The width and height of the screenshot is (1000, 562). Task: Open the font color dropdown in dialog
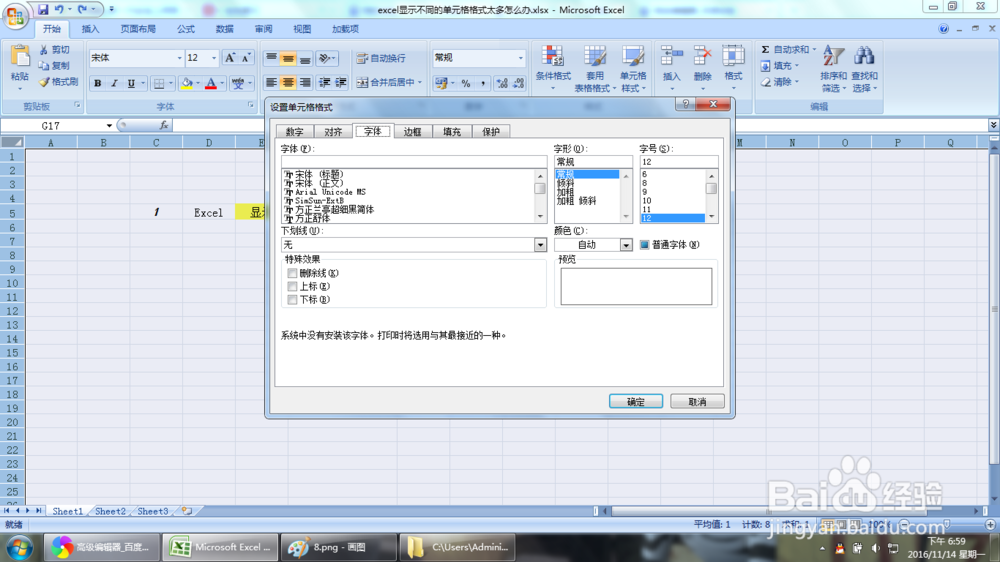pos(626,245)
